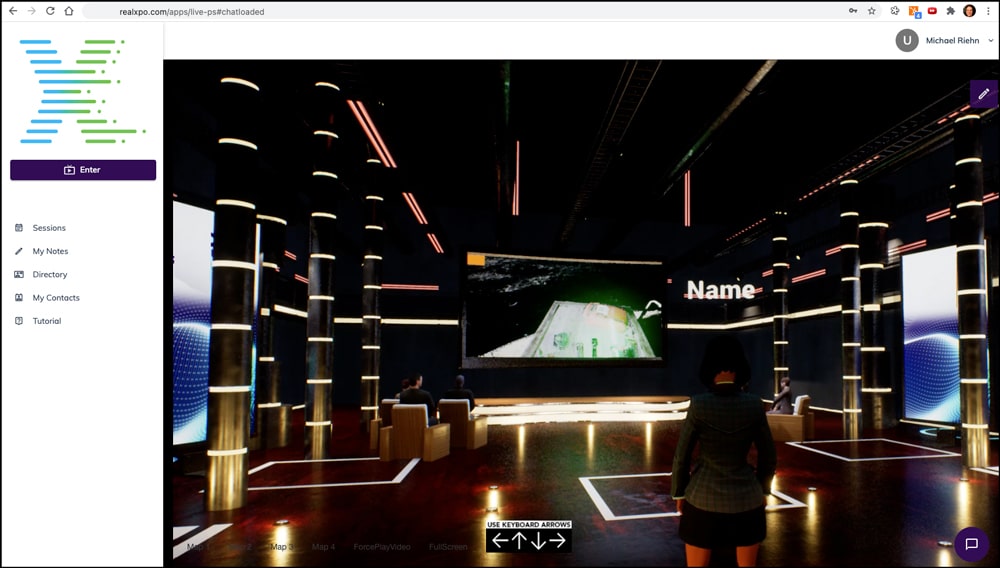
Task: Reload the page with refresh icon
Action: [x=50, y=11]
